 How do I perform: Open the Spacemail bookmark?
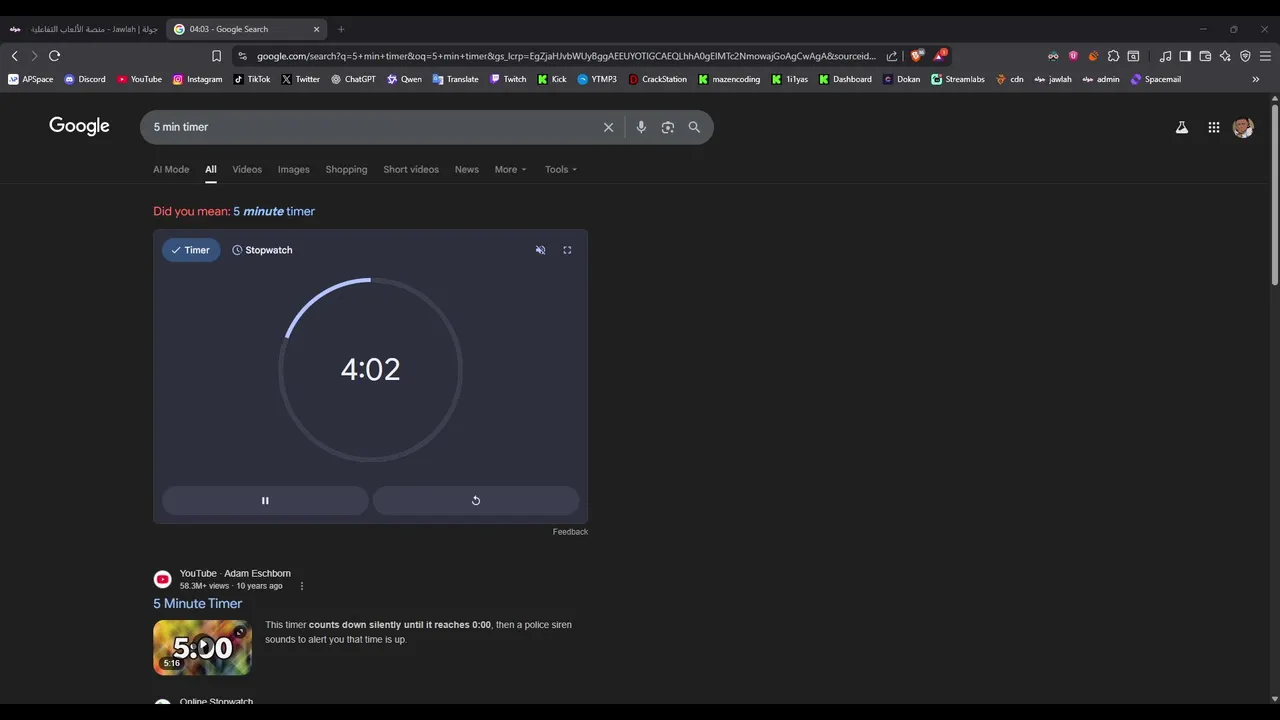(1156, 79)
